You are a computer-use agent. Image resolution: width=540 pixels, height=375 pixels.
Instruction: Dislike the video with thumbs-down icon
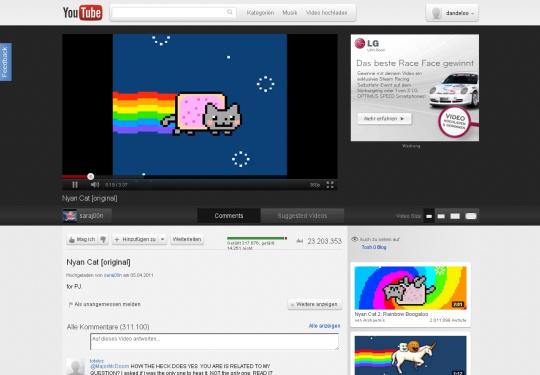(x=103, y=239)
